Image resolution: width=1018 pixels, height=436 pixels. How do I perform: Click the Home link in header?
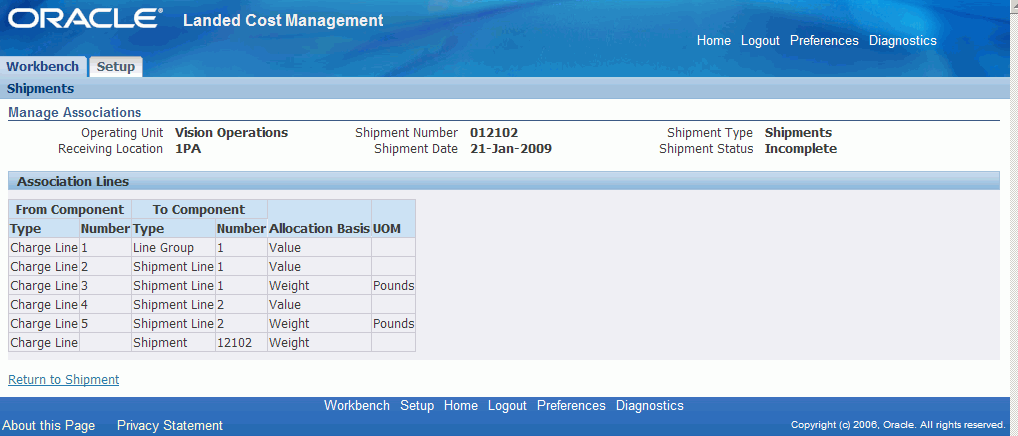click(x=714, y=40)
